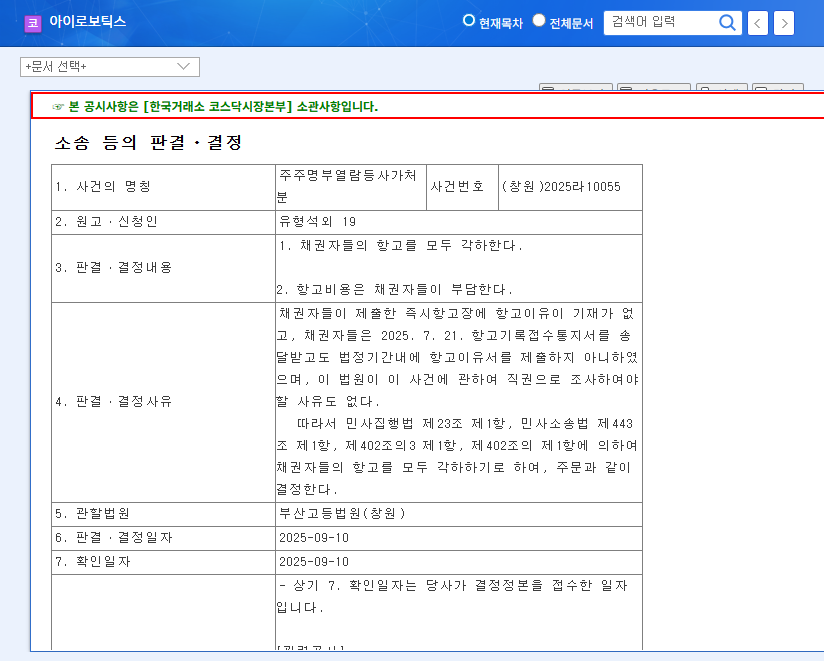
Task: Click the previous document arrow button
Action: 757,23
